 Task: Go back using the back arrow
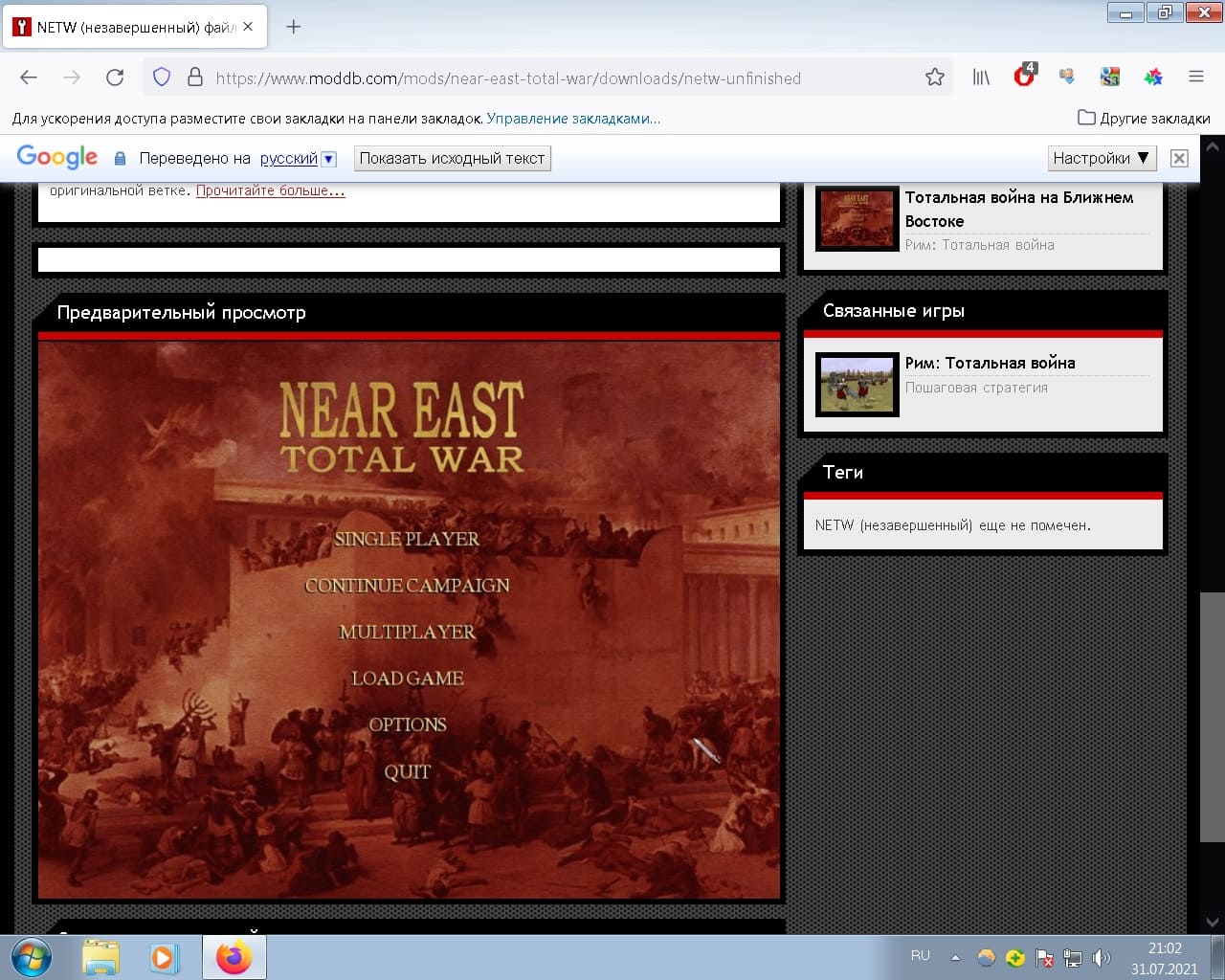29,78
